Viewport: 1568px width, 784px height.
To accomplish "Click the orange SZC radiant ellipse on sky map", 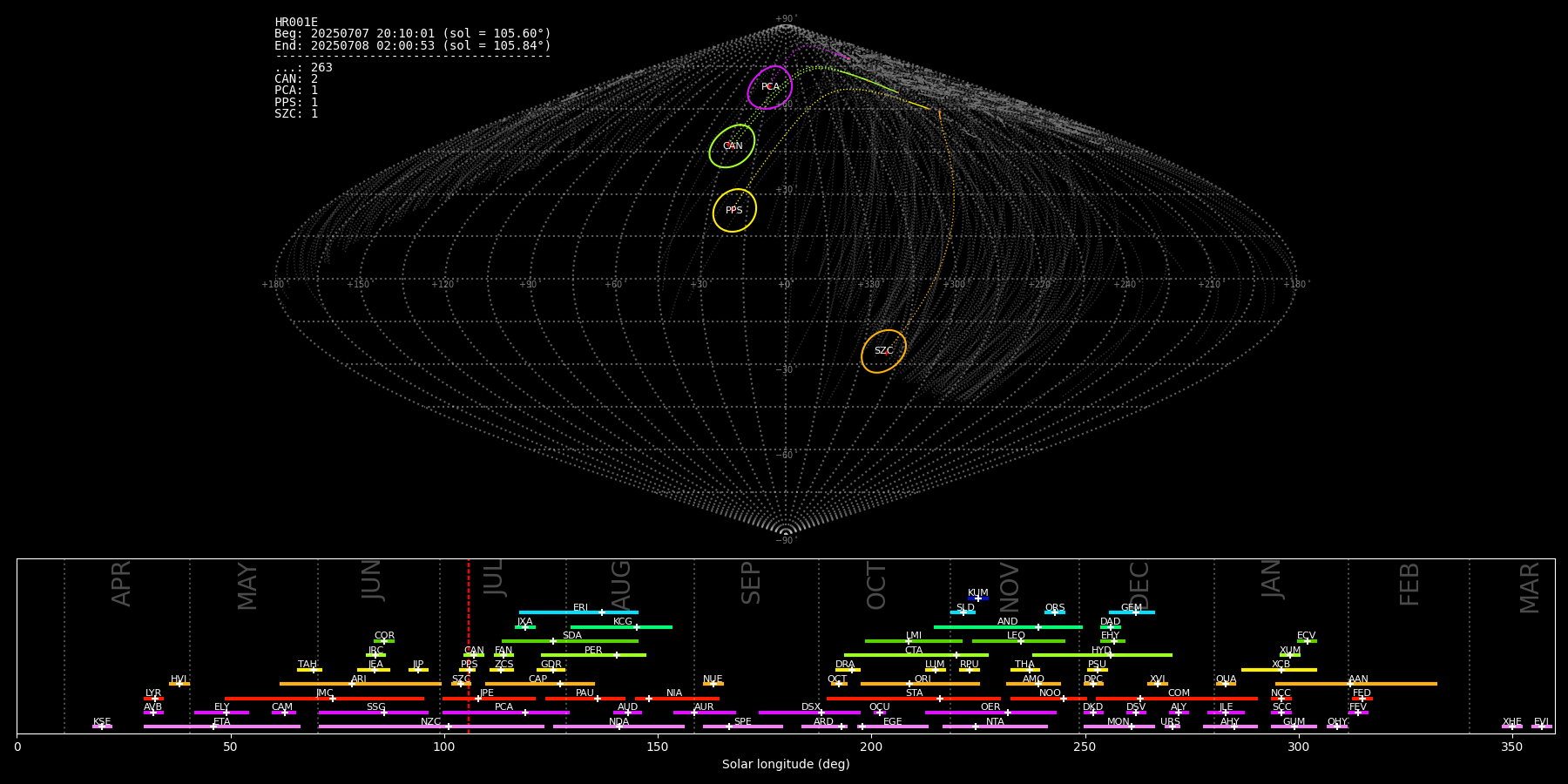I will coord(883,351).
